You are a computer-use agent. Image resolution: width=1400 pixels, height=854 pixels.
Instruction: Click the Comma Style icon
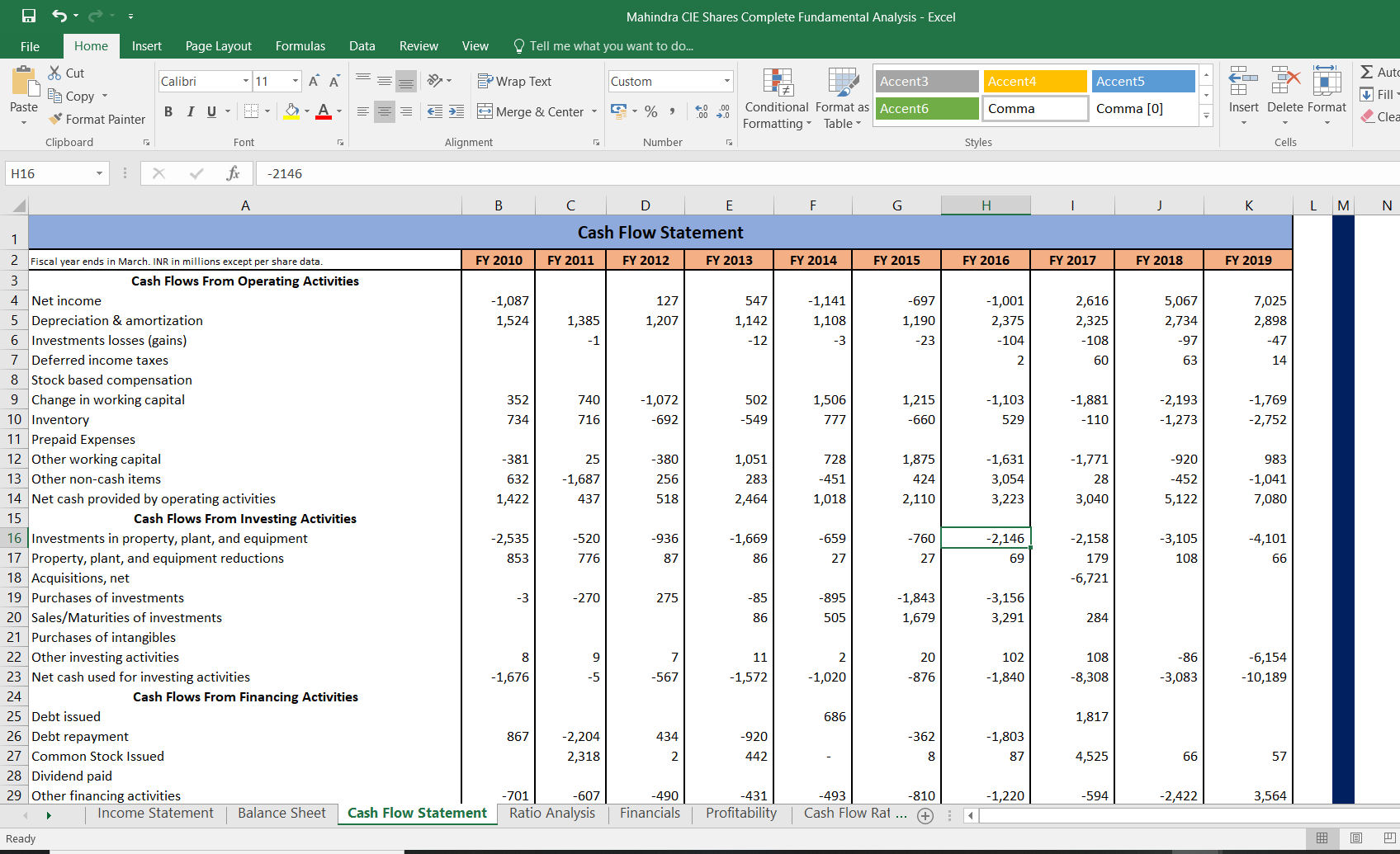pyautogui.click(x=673, y=111)
